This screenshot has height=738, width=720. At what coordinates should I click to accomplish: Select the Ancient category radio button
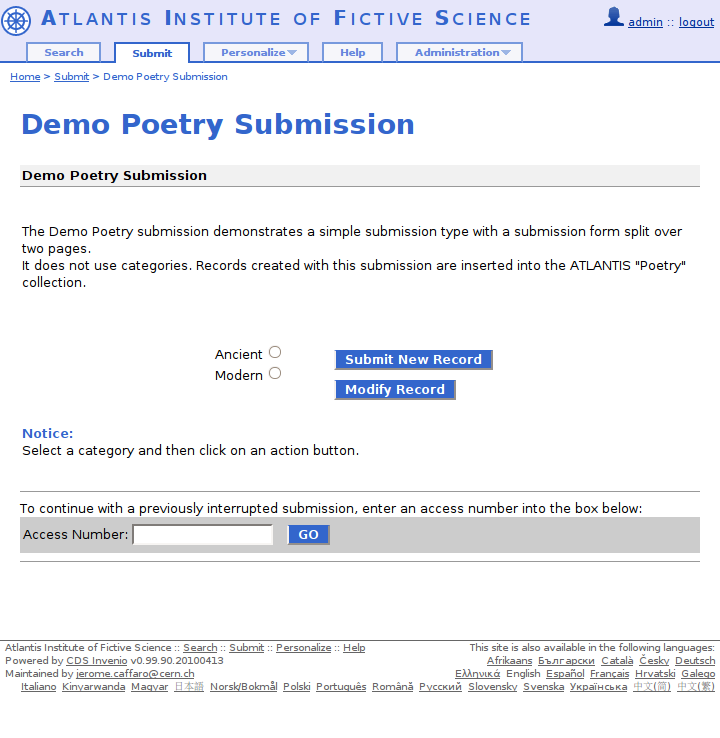click(275, 352)
